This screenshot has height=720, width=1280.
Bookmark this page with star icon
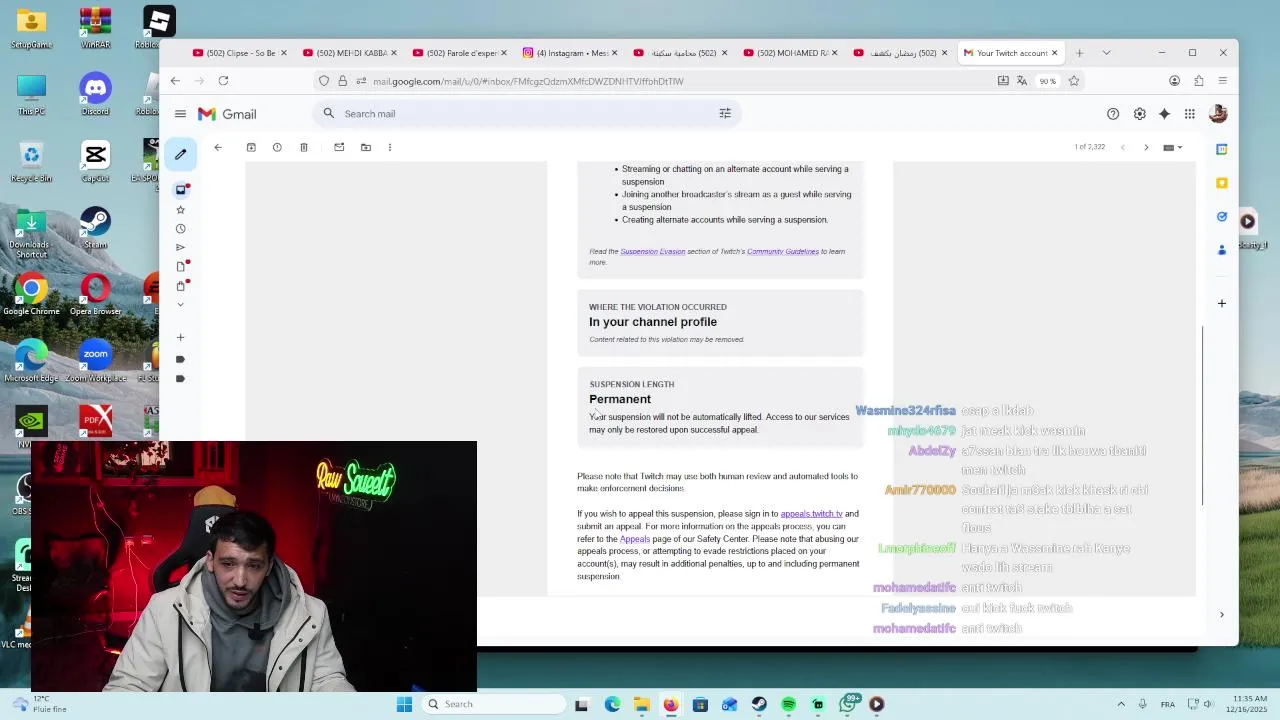(x=1073, y=81)
